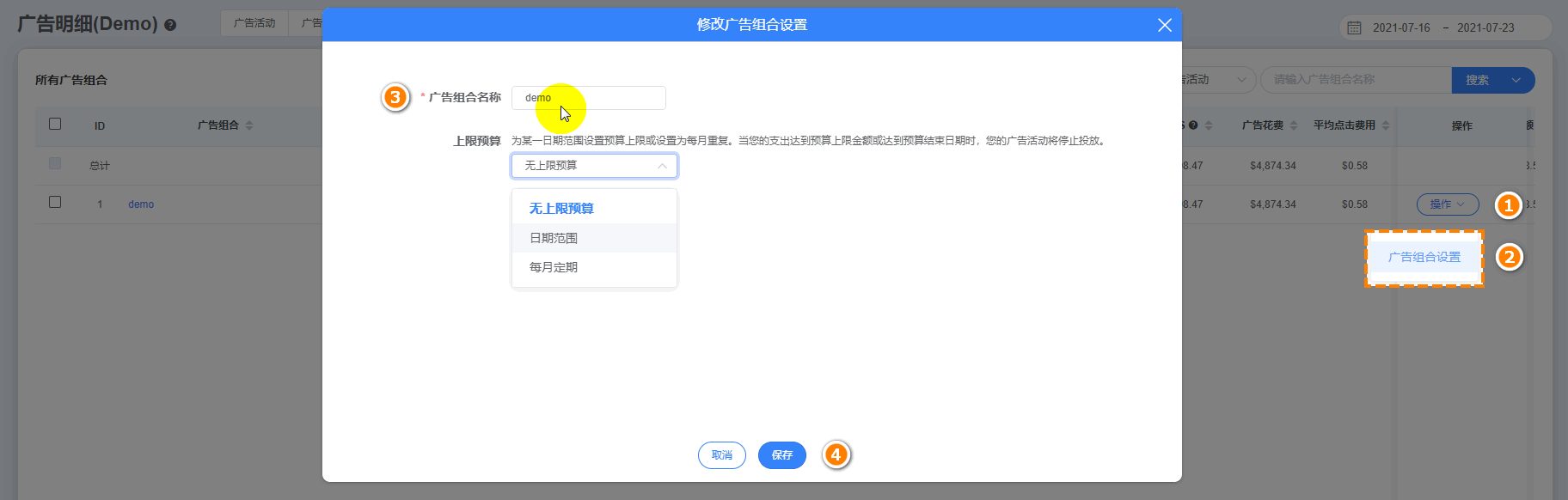Select 日期范围 from the budget options
This screenshot has width=1568, height=500.
pos(554,238)
